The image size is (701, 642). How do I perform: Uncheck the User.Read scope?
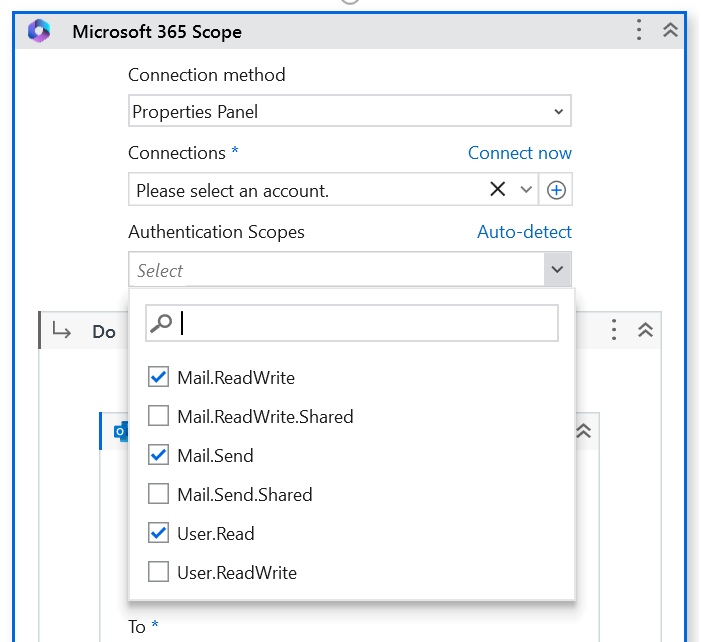coord(158,532)
